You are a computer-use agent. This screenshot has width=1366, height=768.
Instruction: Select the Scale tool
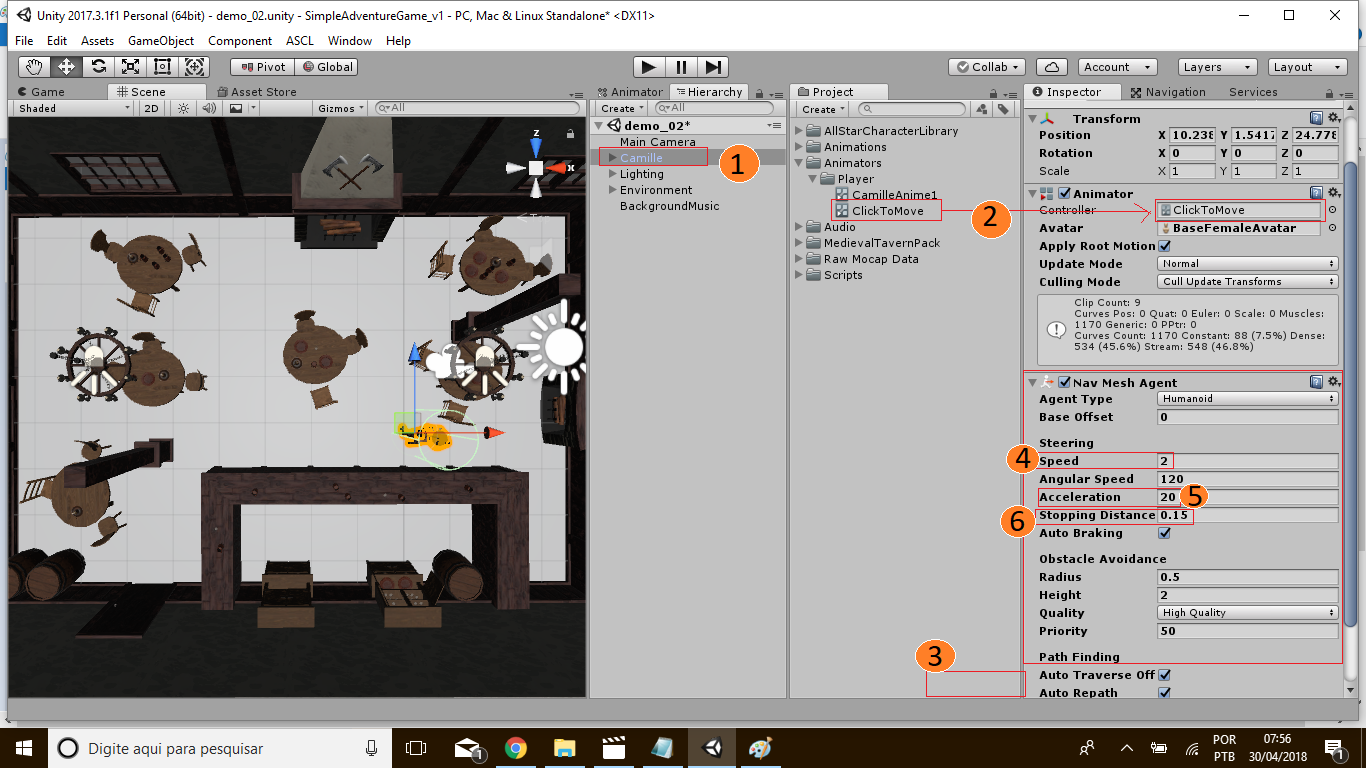[x=129, y=66]
